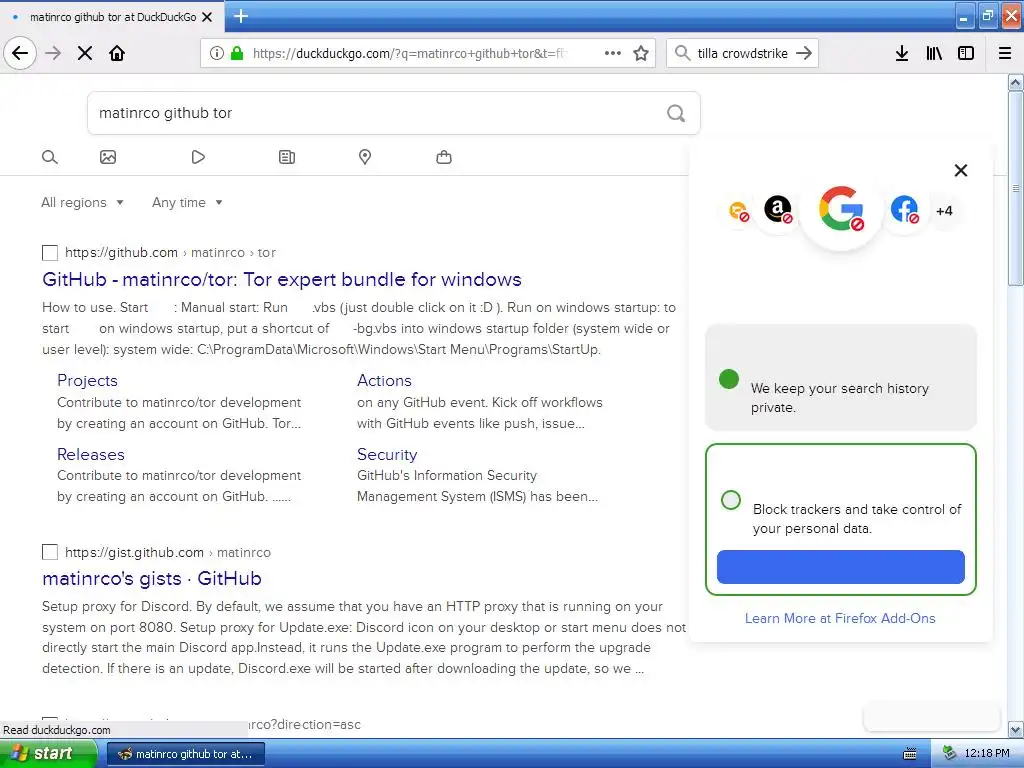Open the downloads panel
Image resolution: width=1024 pixels, height=768 pixels.
pyautogui.click(x=902, y=53)
